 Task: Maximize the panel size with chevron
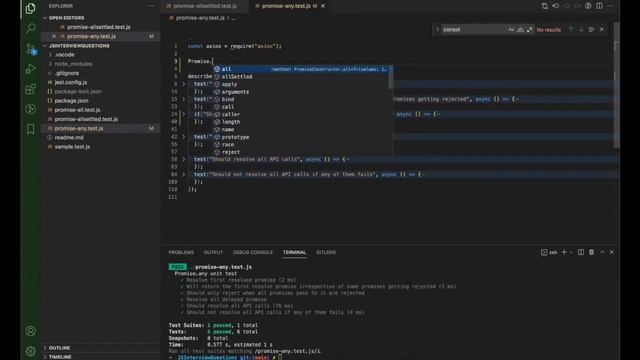pyautogui.click(x=602, y=252)
